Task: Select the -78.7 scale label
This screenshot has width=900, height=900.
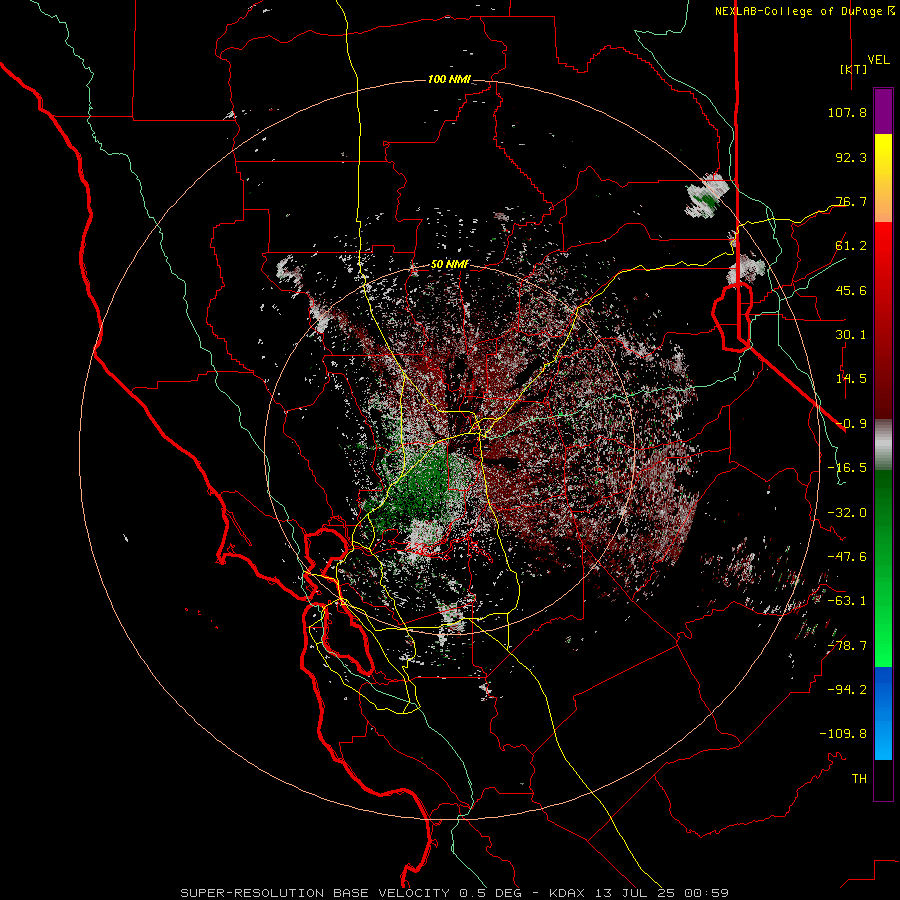Action: click(x=847, y=646)
